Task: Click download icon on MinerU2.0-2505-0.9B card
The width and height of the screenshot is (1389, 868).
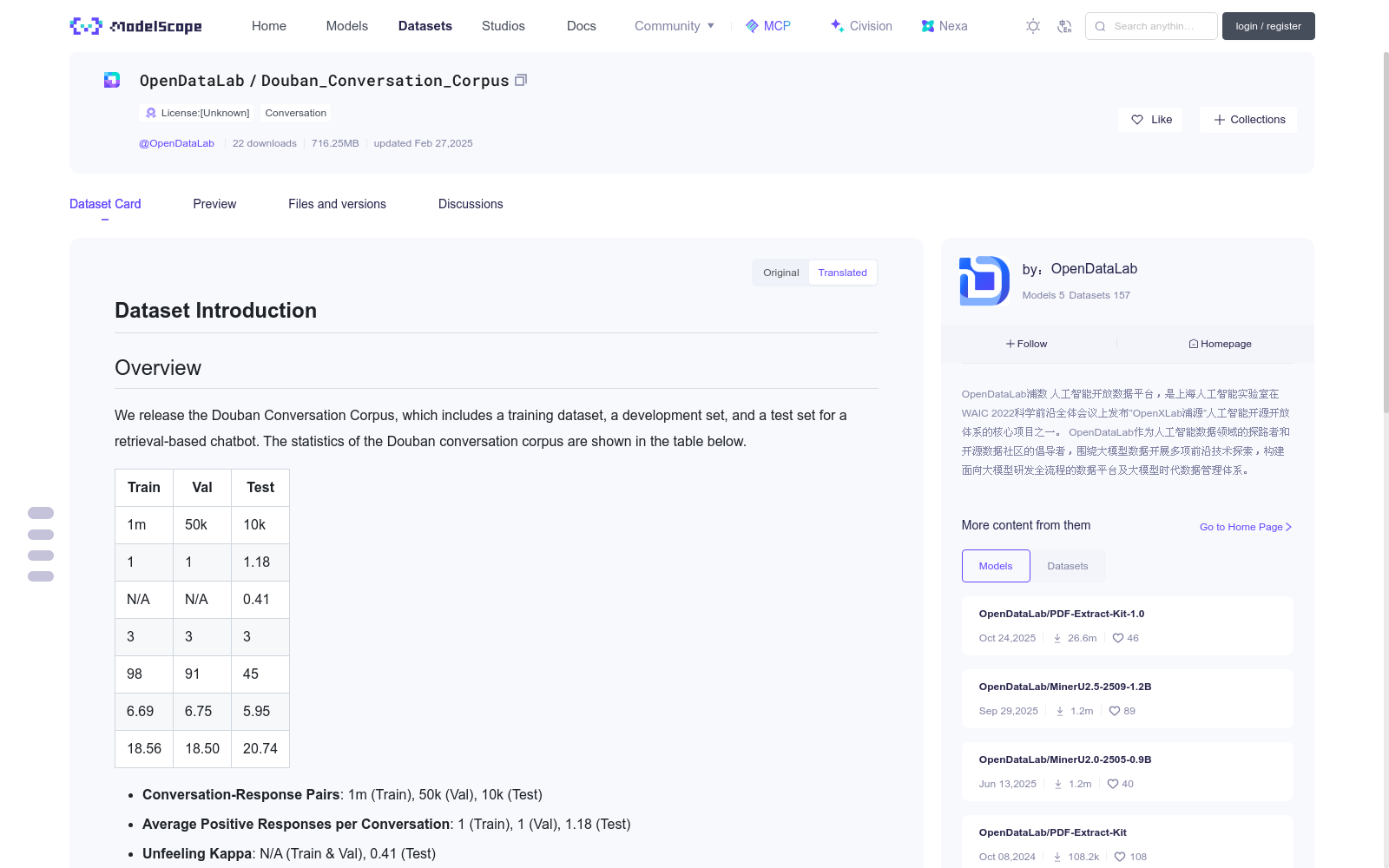Action: coord(1058,784)
